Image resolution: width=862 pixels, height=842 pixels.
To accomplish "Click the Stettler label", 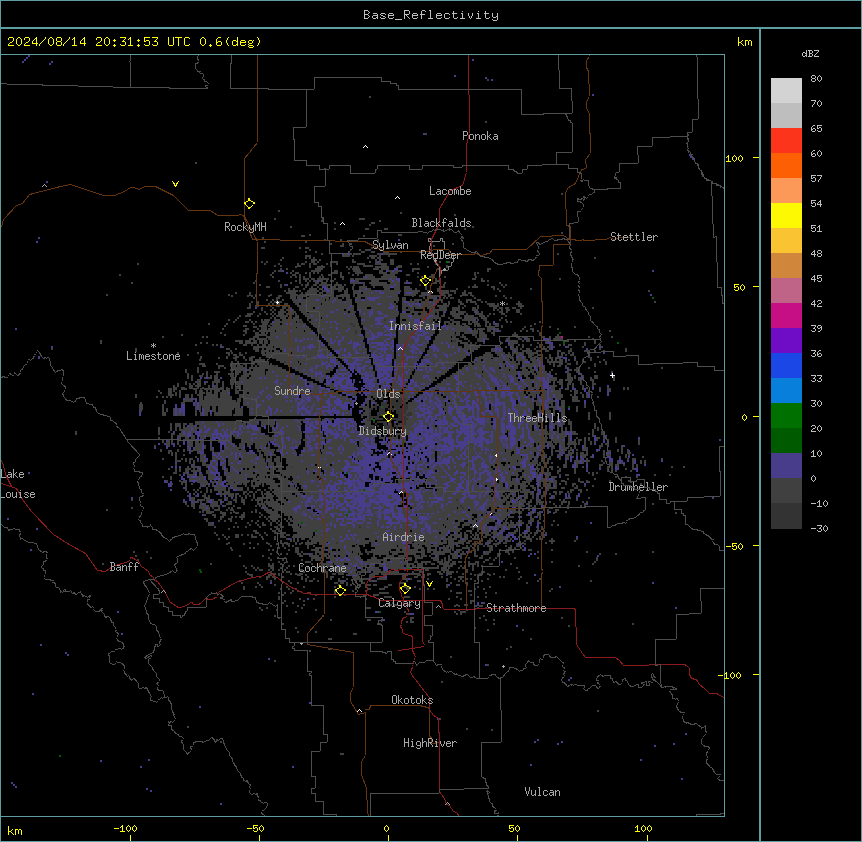I will tap(634, 237).
